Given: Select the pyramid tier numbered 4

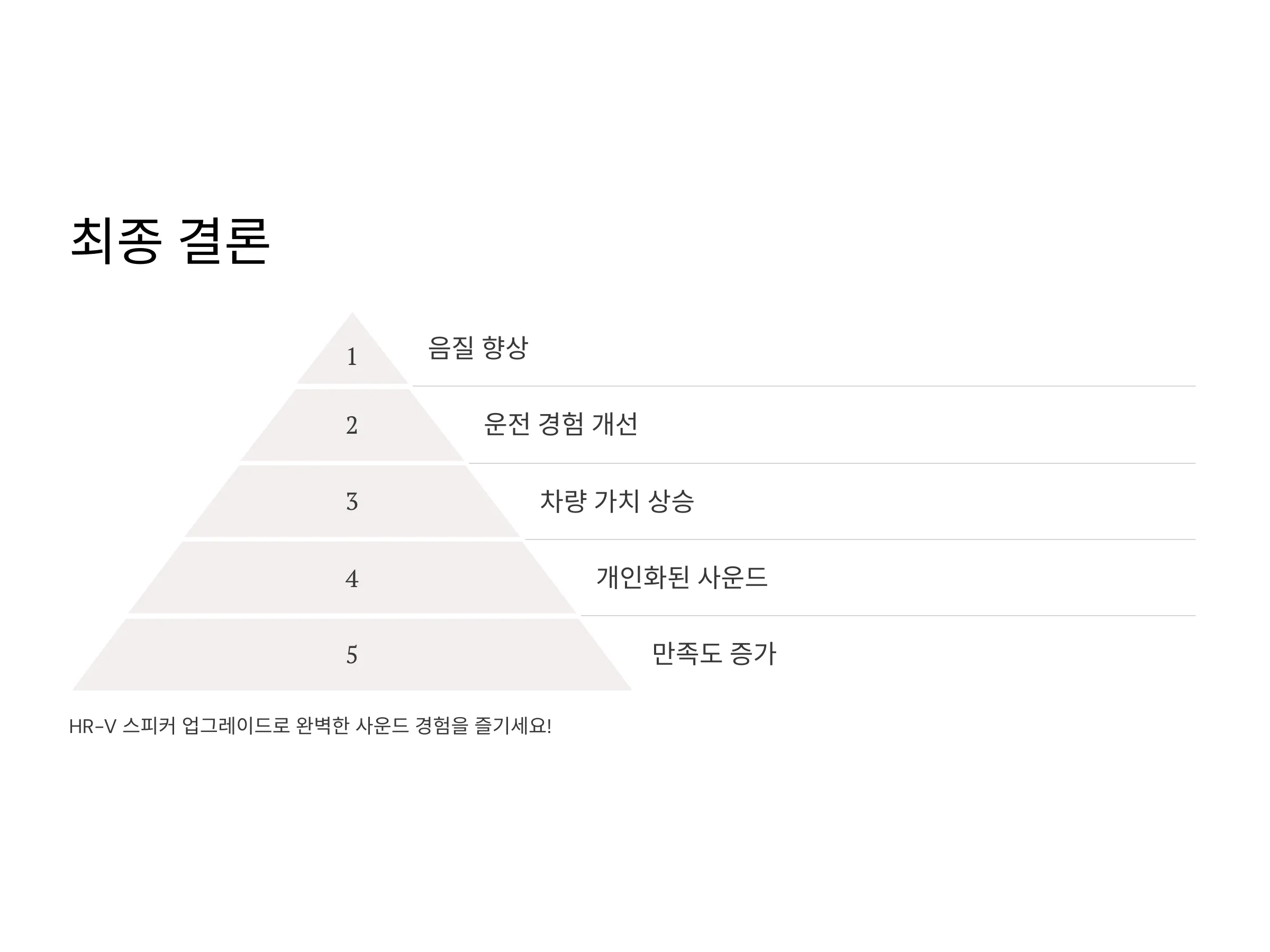Looking at the screenshot, I should 352,578.
